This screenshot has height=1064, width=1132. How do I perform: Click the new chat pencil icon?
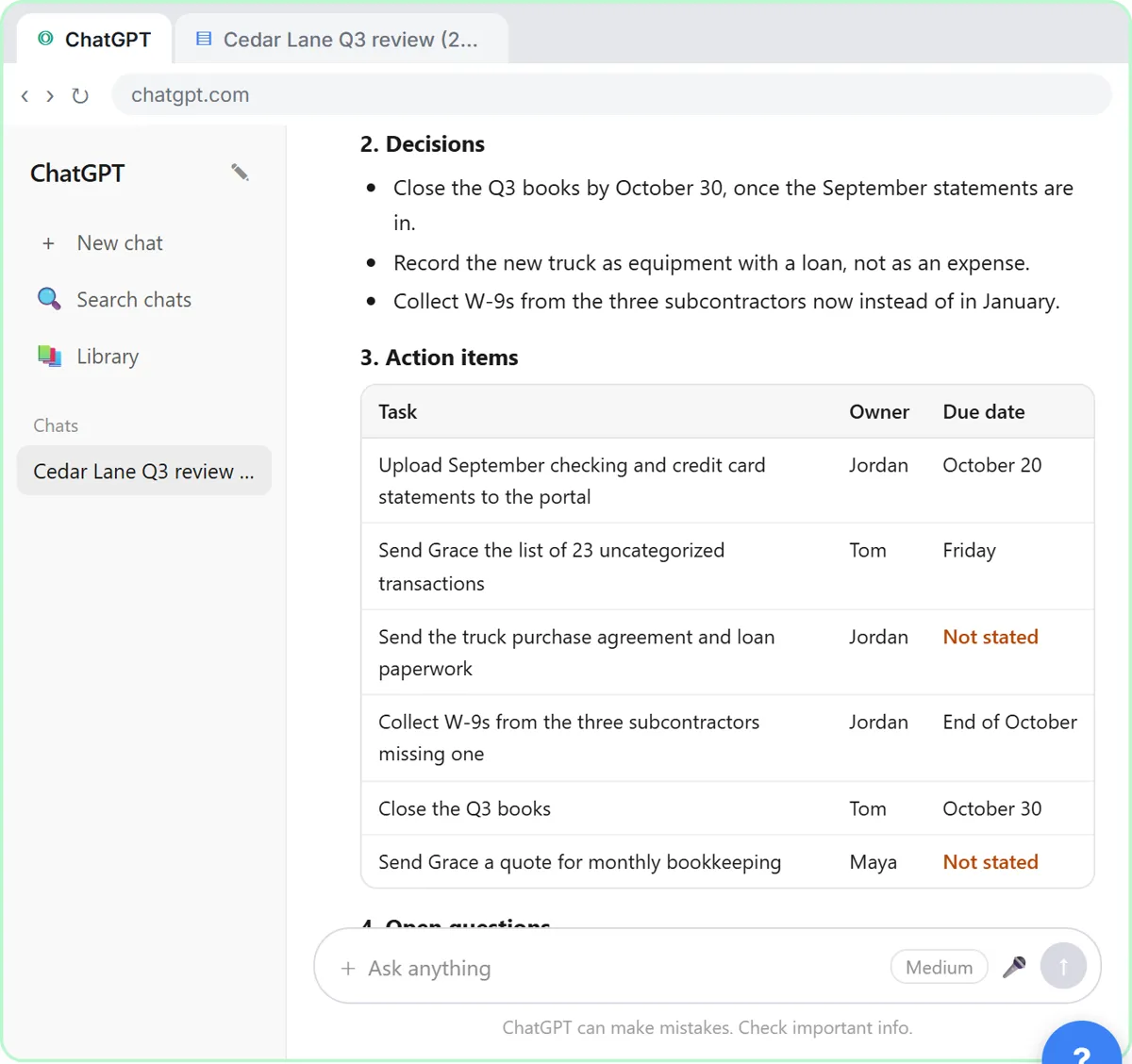[x=240, y=172]
